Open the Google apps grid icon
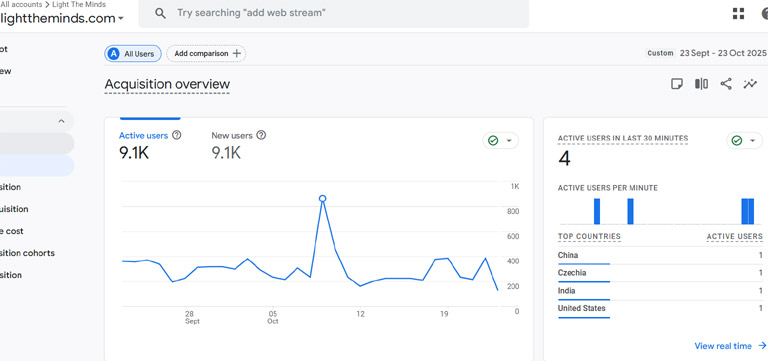768x361 pixels. [x=738, y=14]
